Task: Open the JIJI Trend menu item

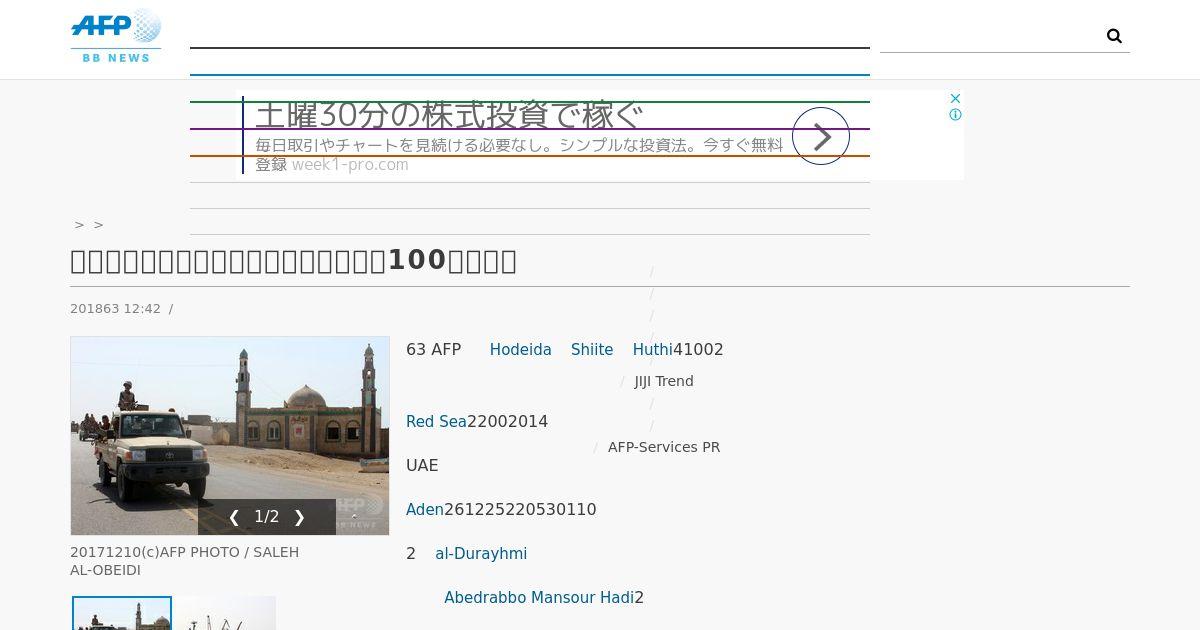Action: 664,381
